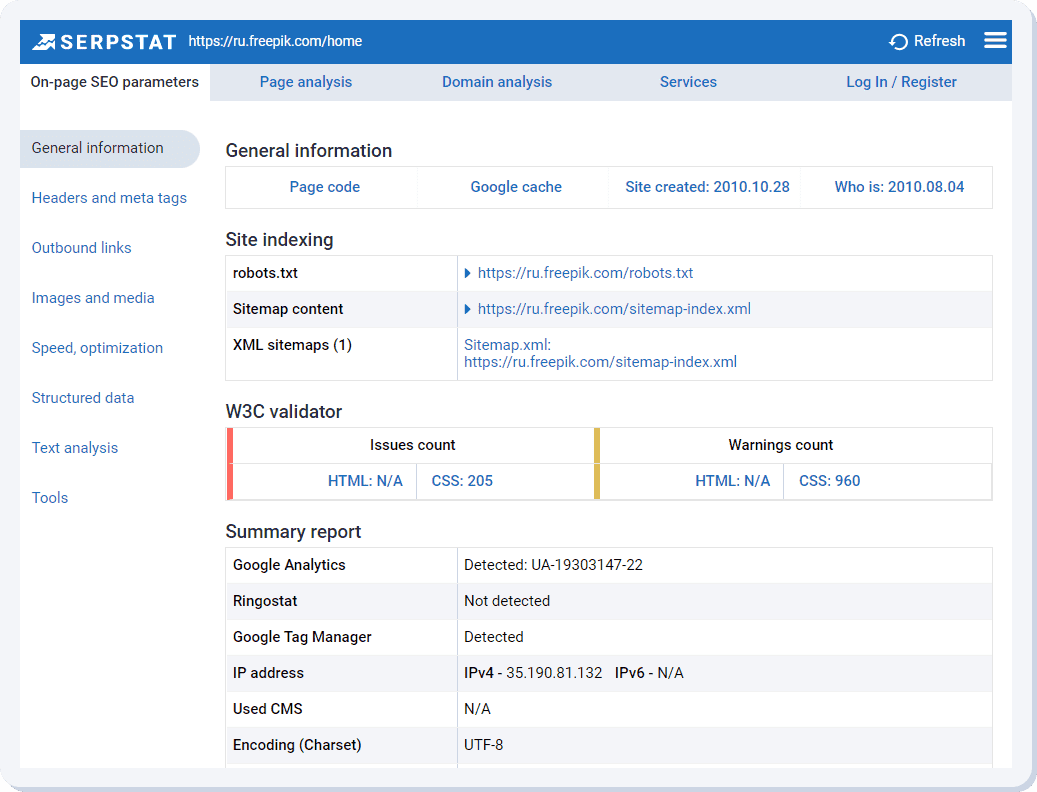This screenshot has height=792, width=1037.
Task: Click the Google Tag Manager row label
Action: pos(302,637)
